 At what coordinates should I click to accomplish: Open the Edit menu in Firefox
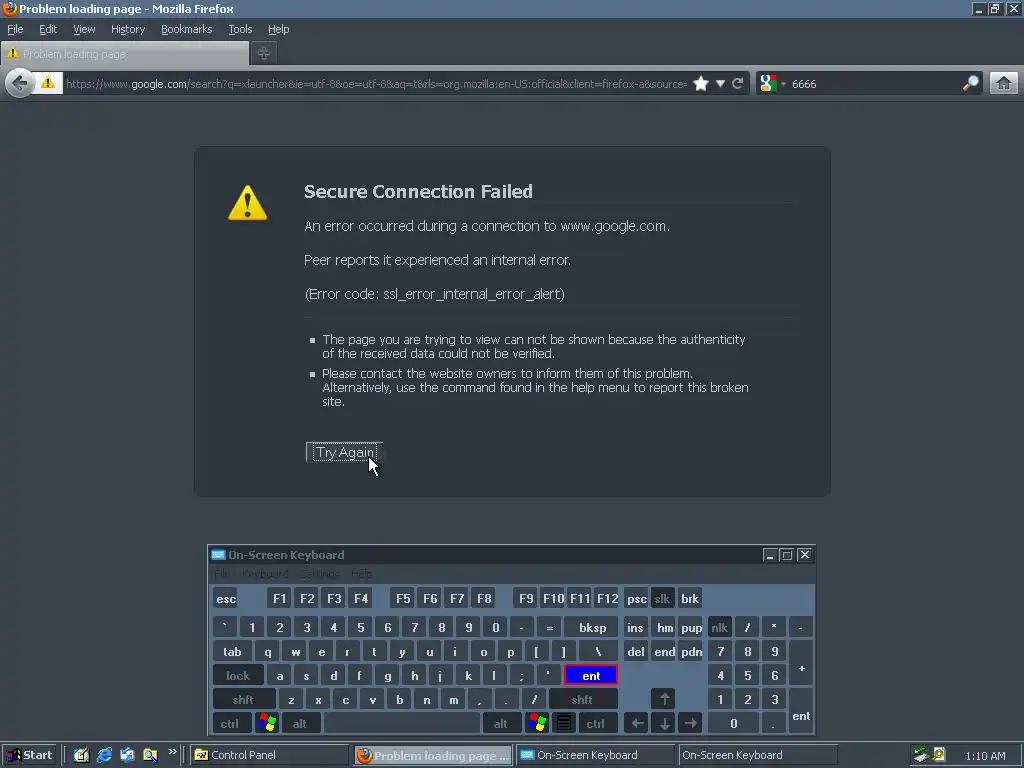[x=48, y=29]
